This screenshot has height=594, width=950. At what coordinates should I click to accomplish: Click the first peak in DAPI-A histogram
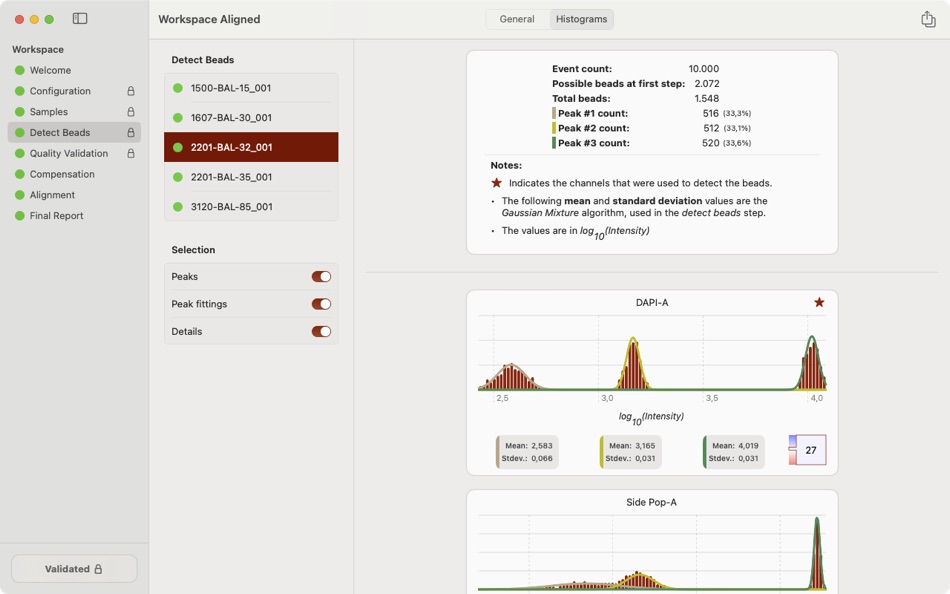pyautogui.click(x=512, y=377)
